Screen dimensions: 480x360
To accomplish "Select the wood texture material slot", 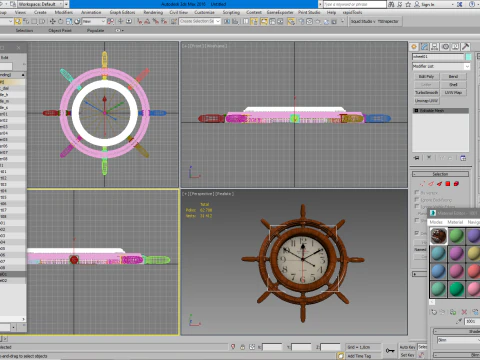I will point(438,236).
